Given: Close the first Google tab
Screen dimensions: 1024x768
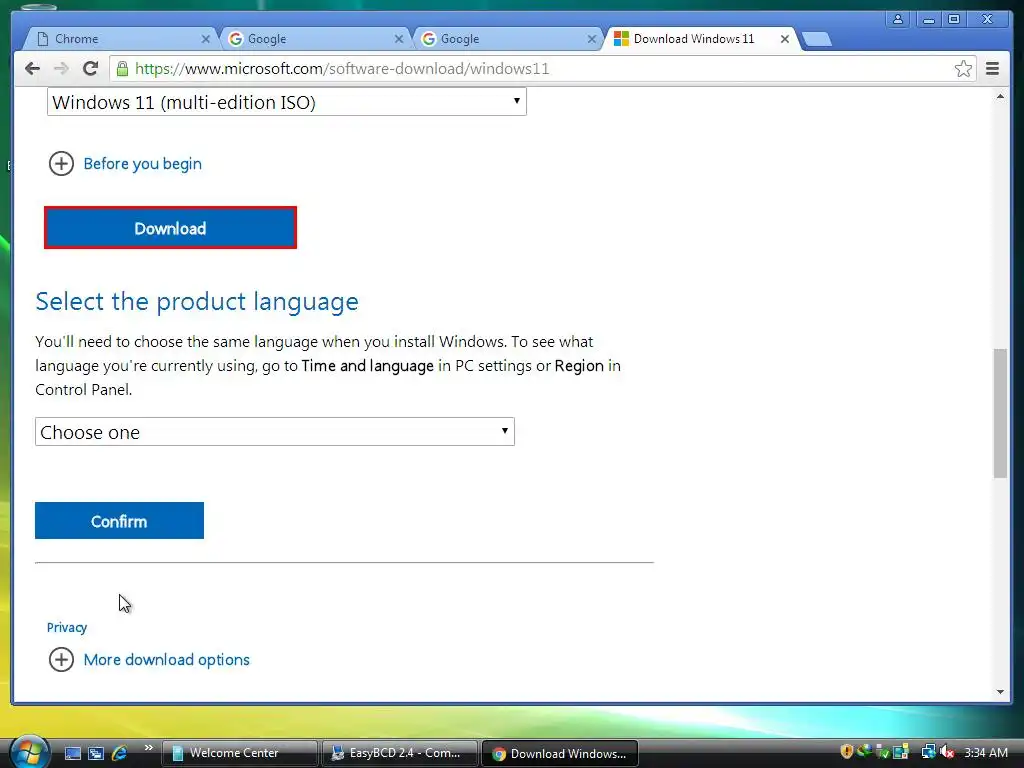Looking at the screenshot, I should [x=399, y=39].
